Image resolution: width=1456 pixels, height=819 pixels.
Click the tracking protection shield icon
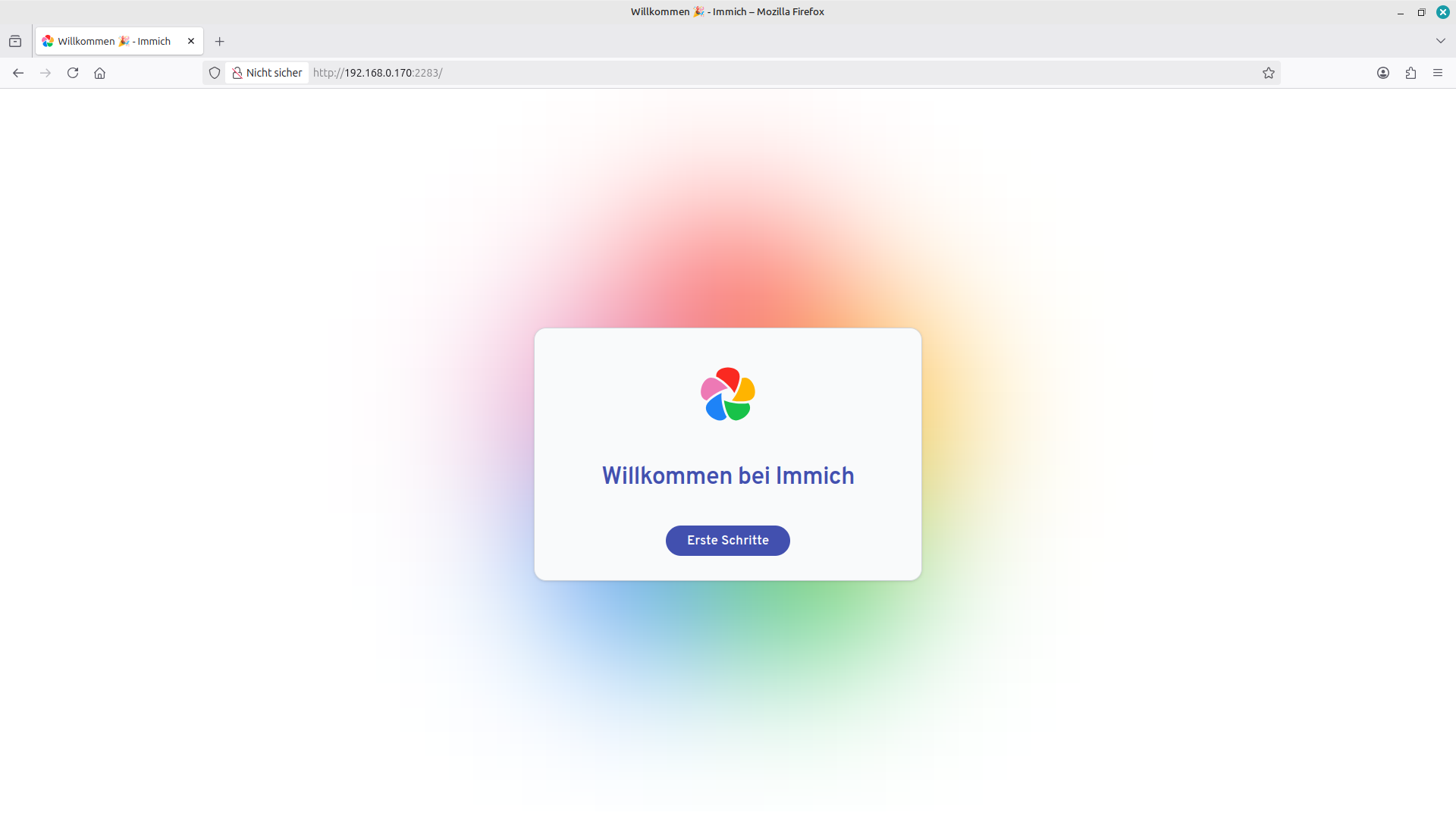click(x=215, y=73)
